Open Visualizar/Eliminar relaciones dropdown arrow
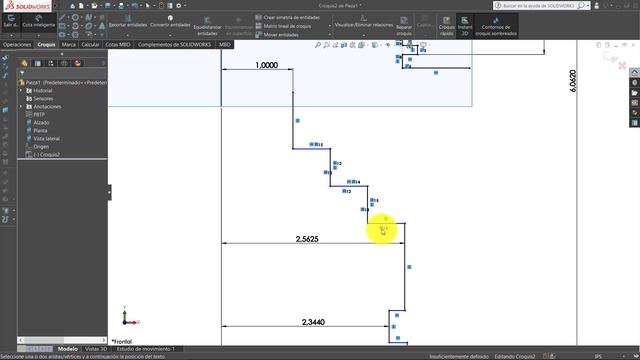This screenshot has height=360, width=640. [363, 35]
